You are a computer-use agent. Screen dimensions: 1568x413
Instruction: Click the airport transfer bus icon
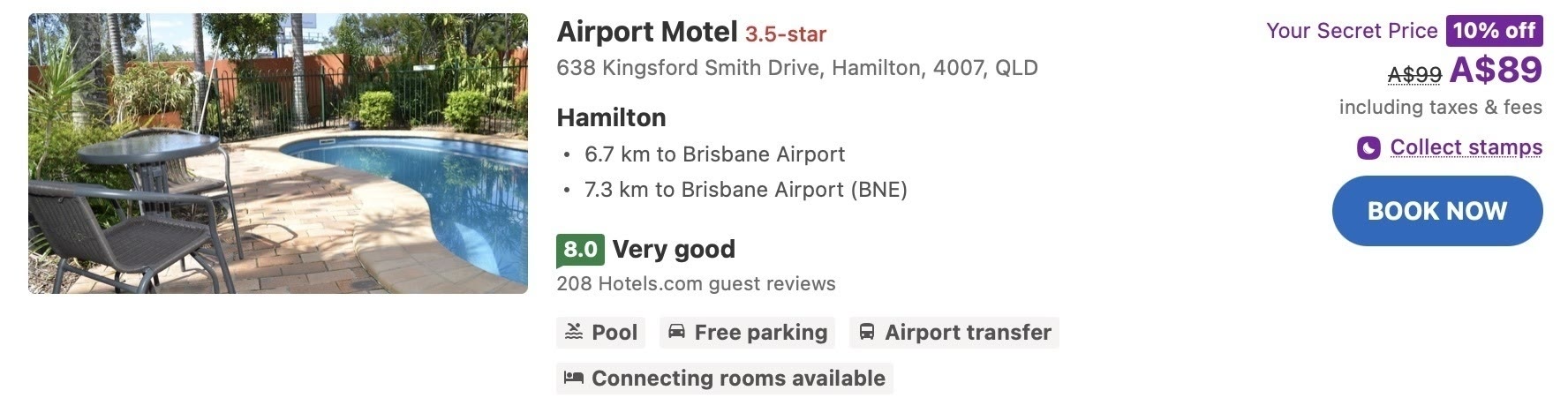(867, 332)
